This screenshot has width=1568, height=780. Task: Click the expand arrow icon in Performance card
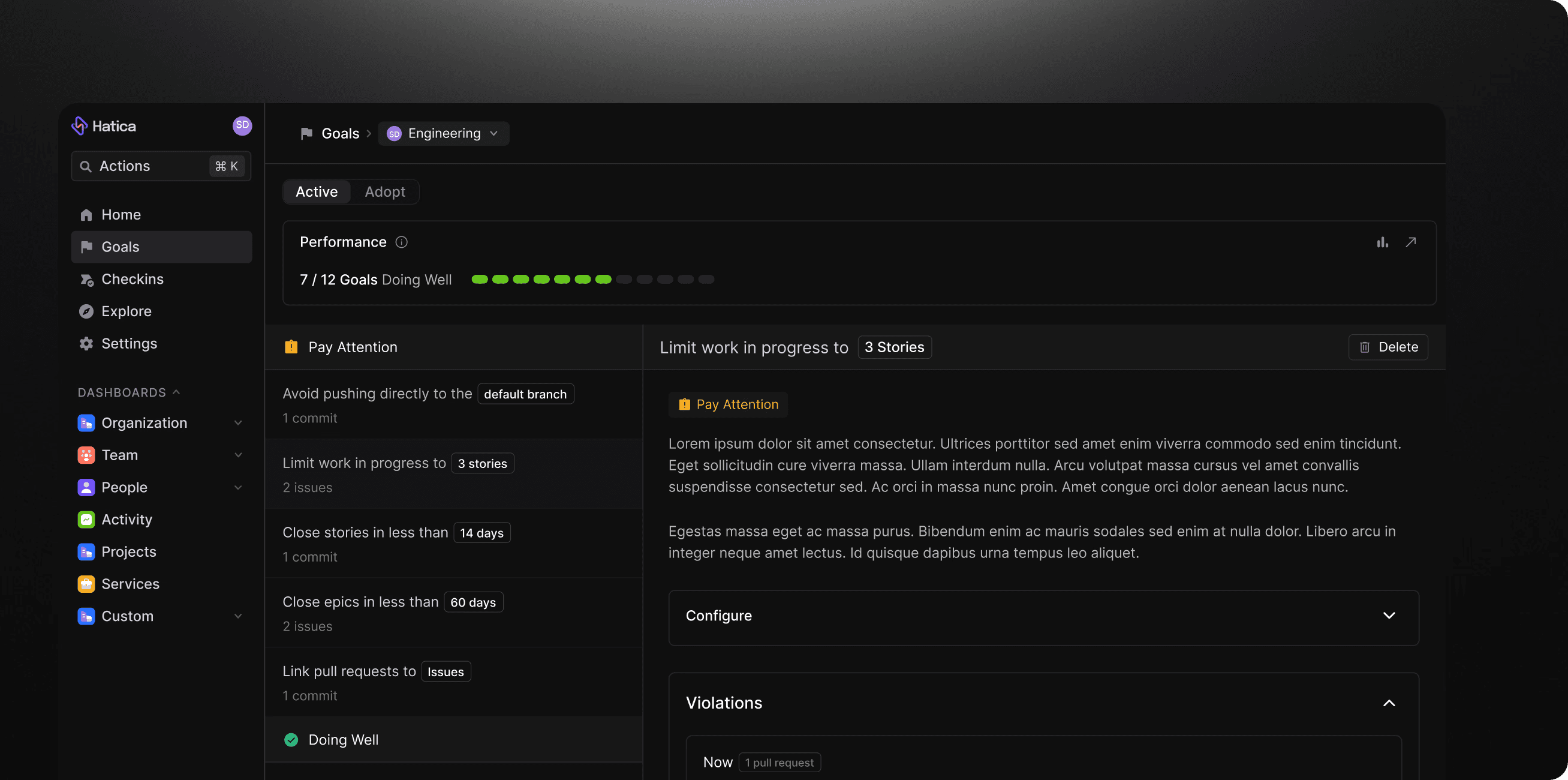pyautogui.click(x=1410, y=242)
